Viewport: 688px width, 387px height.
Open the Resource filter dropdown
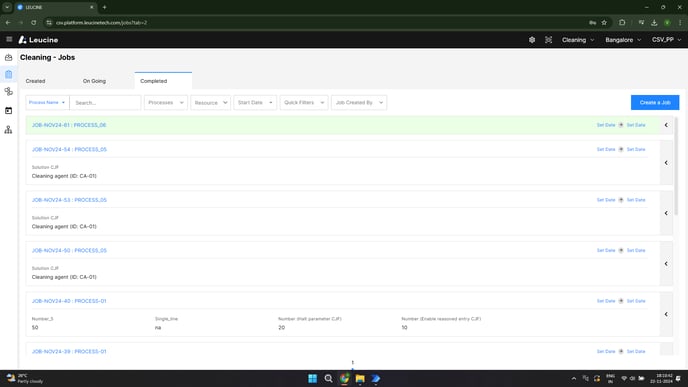211,103
